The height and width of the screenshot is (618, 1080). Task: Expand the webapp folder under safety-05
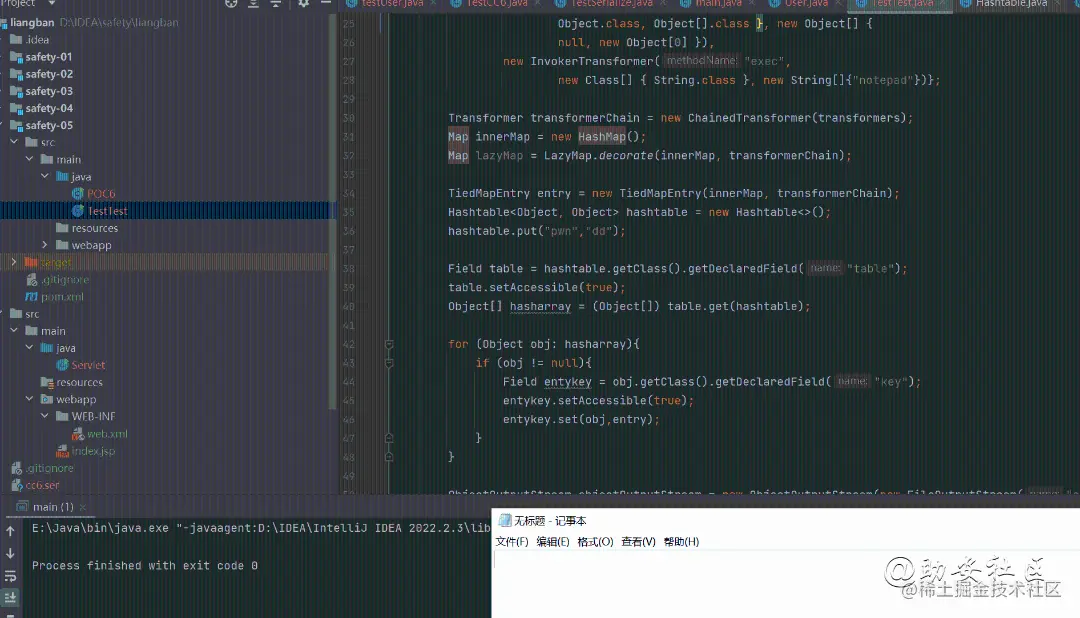45,245
